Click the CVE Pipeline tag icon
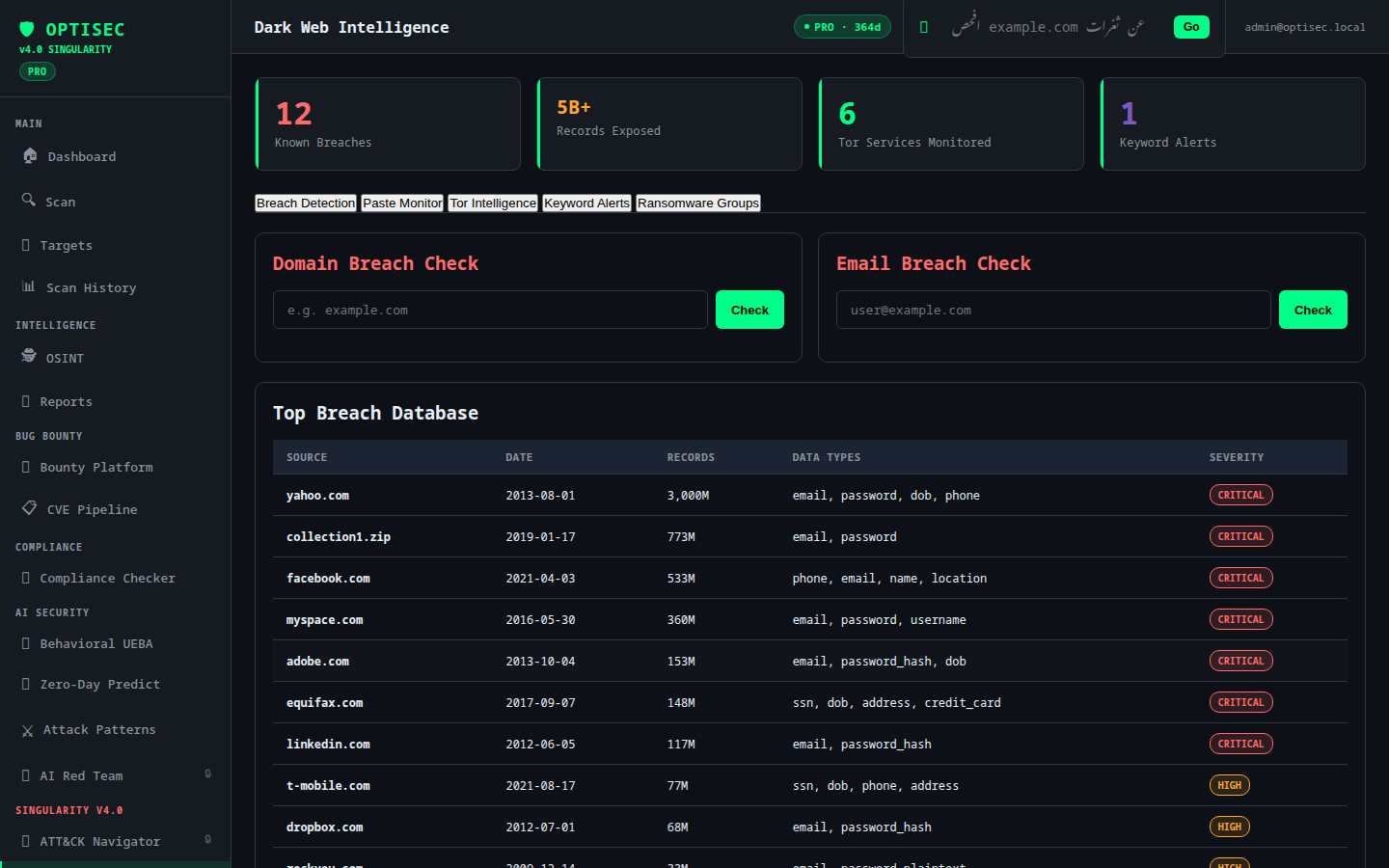1389x868 pixels. (30, 507)
